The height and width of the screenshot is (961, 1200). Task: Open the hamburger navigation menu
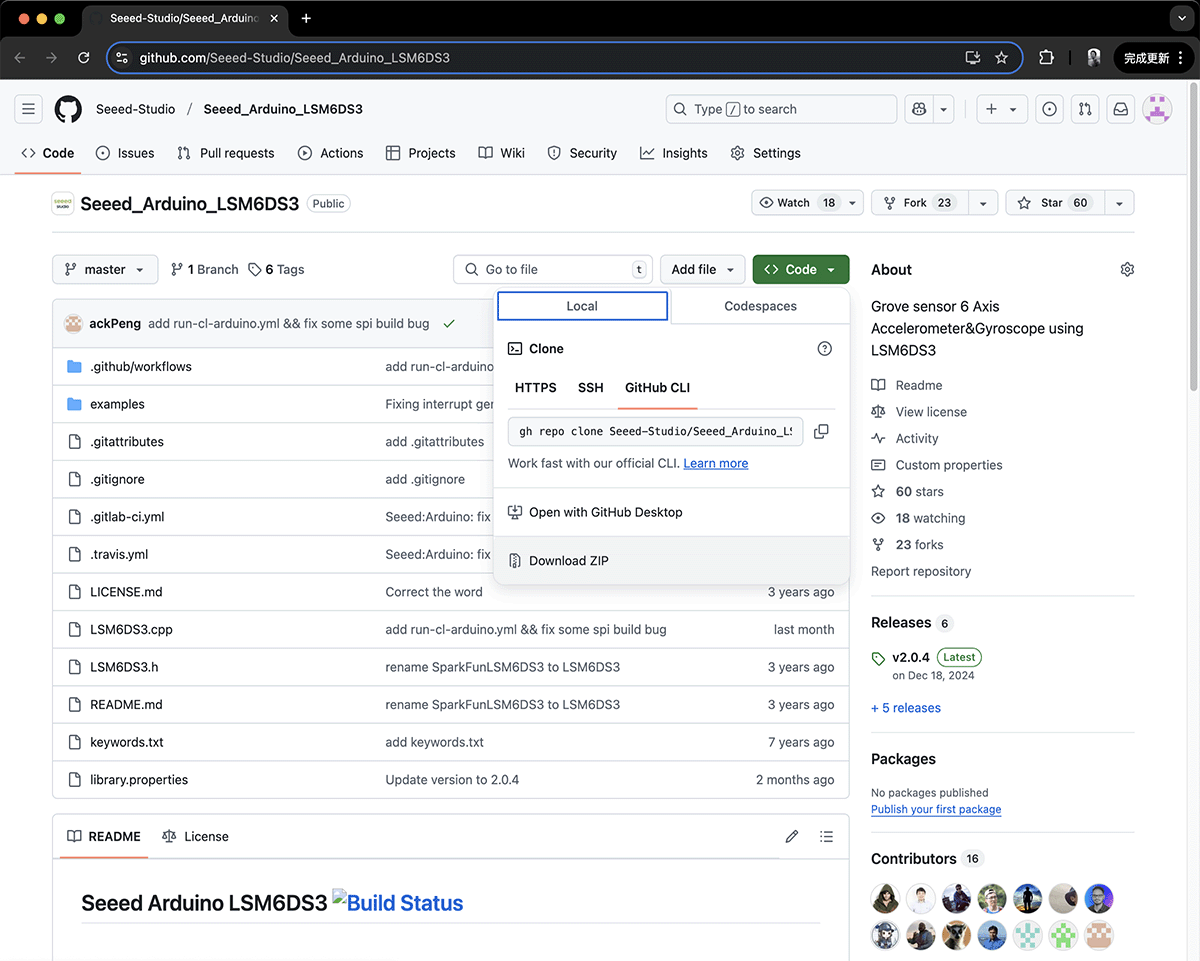(29, 109)
